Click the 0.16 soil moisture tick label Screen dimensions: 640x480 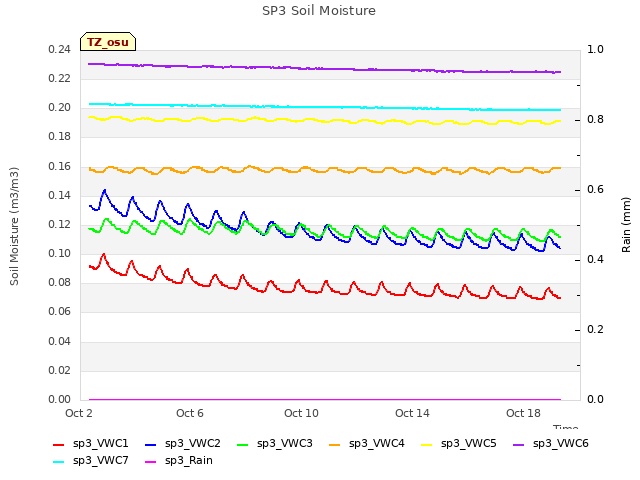[60, 166]
